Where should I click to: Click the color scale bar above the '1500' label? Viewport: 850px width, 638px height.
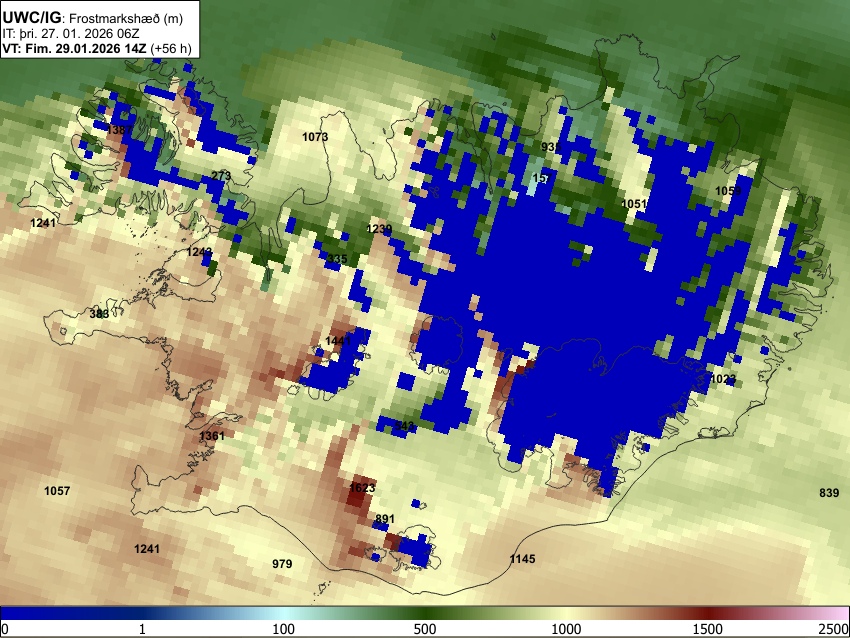coord(708,613)
